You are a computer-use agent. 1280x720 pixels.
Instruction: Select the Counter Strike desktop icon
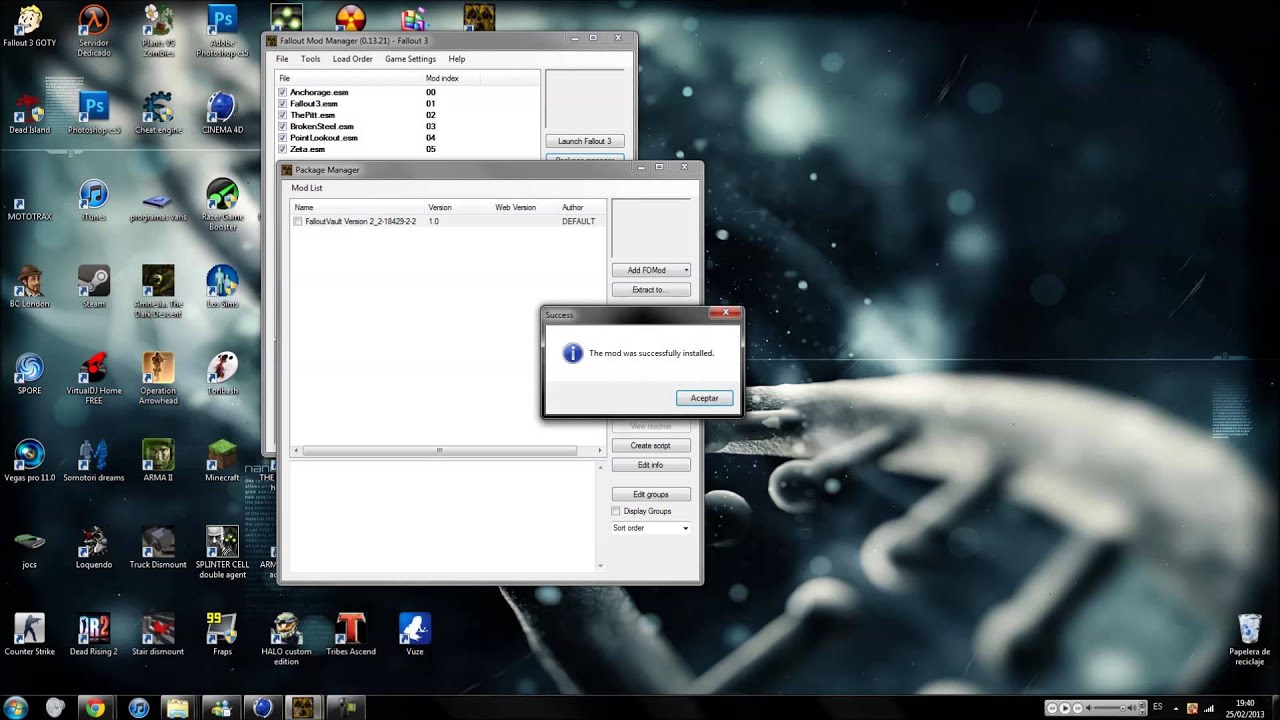pos(29,630)
